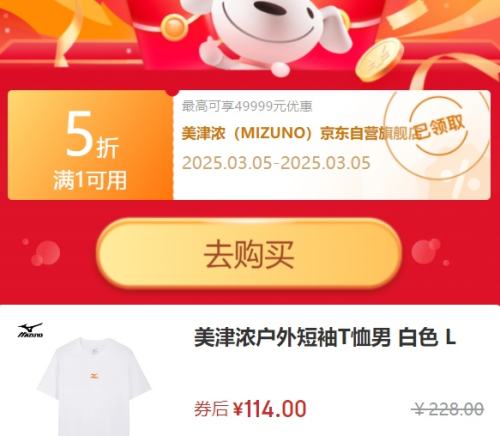Click the 已领取 claimed stamp icon
Screen dimensions: 500x436
(438, 127)
